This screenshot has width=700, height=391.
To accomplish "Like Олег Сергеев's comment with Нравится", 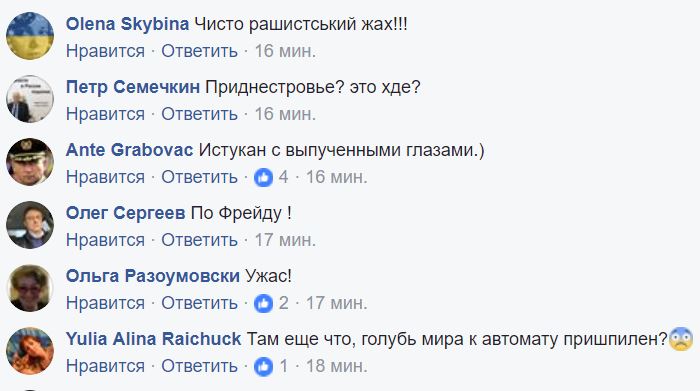I will (105, 240).
